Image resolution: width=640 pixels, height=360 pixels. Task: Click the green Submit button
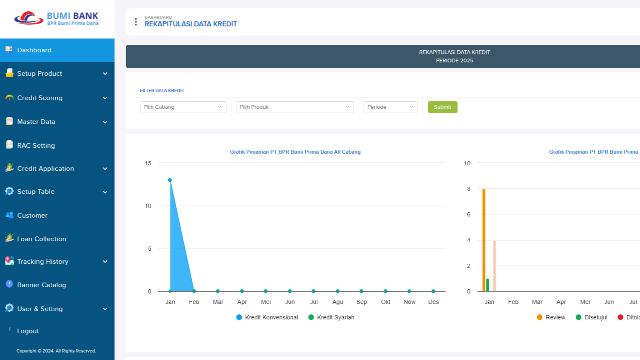click(x=442, y=107)
